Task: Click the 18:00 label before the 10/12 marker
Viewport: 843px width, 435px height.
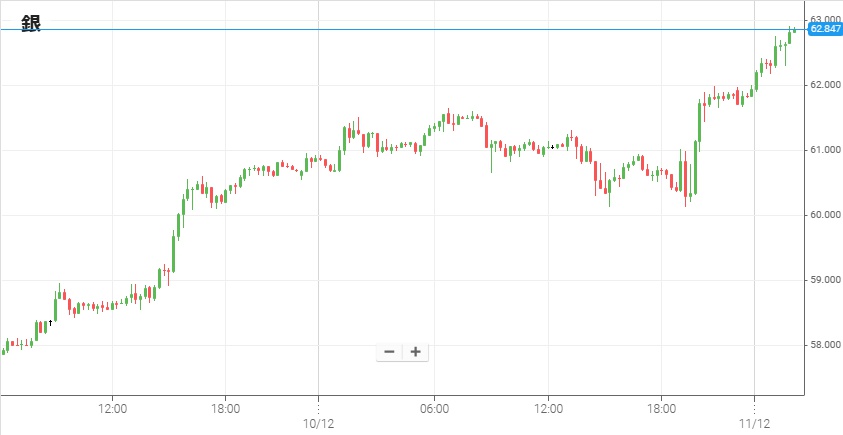Action: (x=226, y=408)
